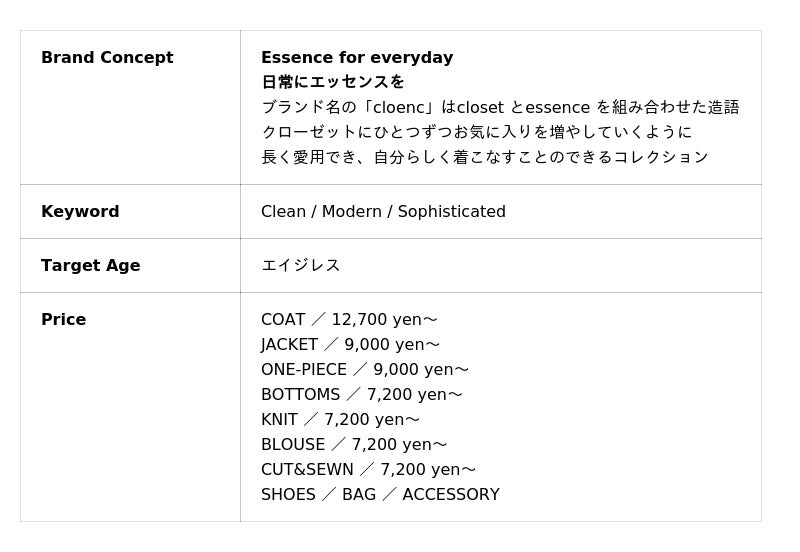
Task: Click the KNIT 7,200 yen line
Action: tap(340, 420)
